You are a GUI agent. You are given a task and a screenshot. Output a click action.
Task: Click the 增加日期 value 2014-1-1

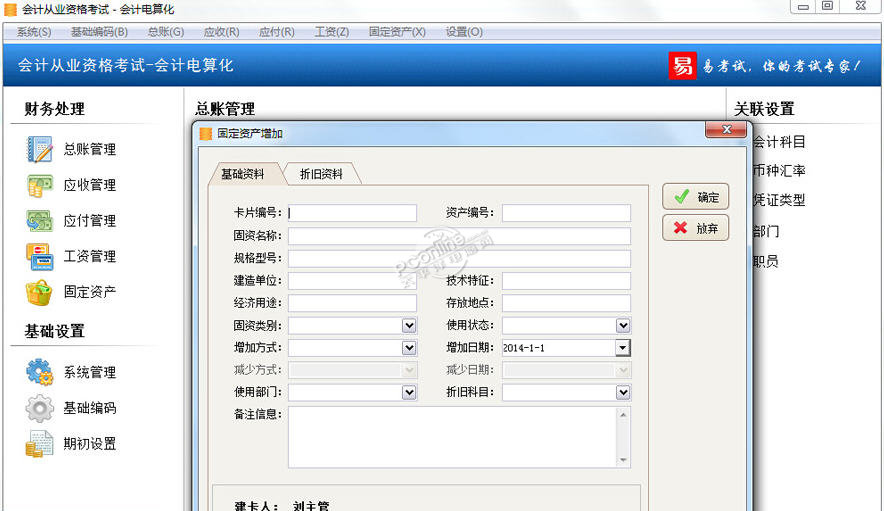click(x=524, y=348)
